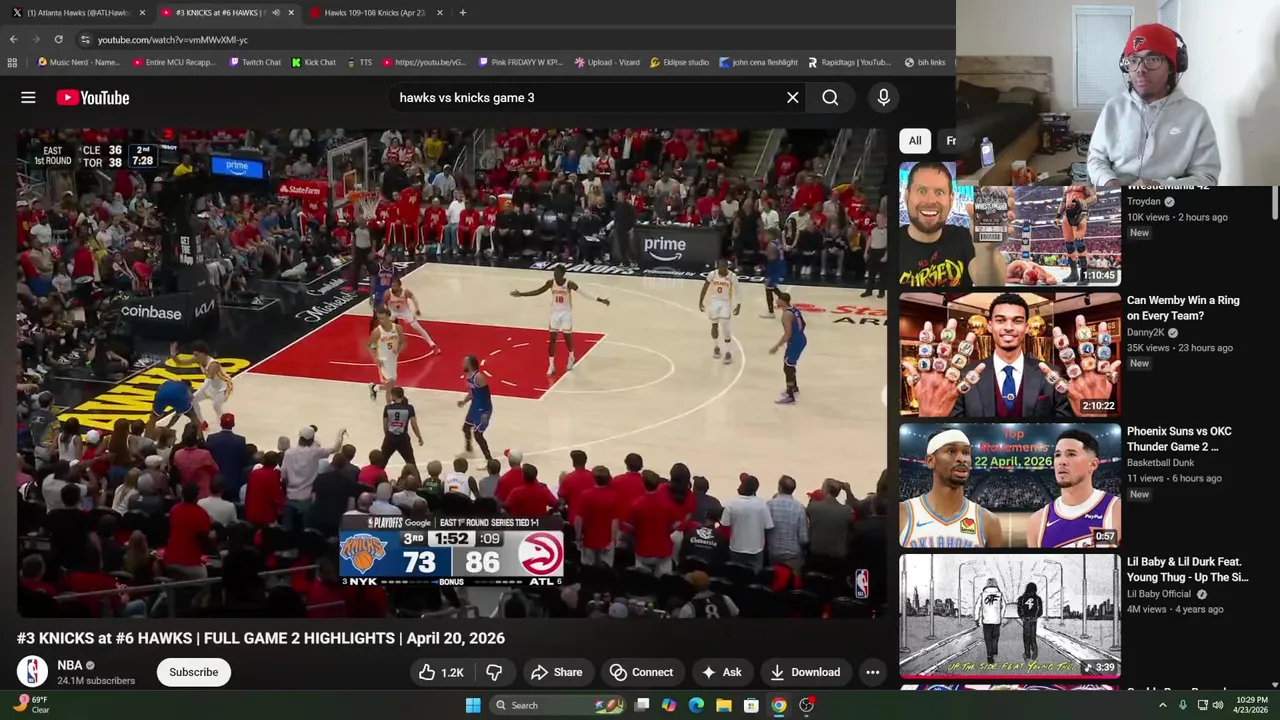Start voice search with microphone icon
The width and height of the screenshot is (1280, 720).
point(883,97)
